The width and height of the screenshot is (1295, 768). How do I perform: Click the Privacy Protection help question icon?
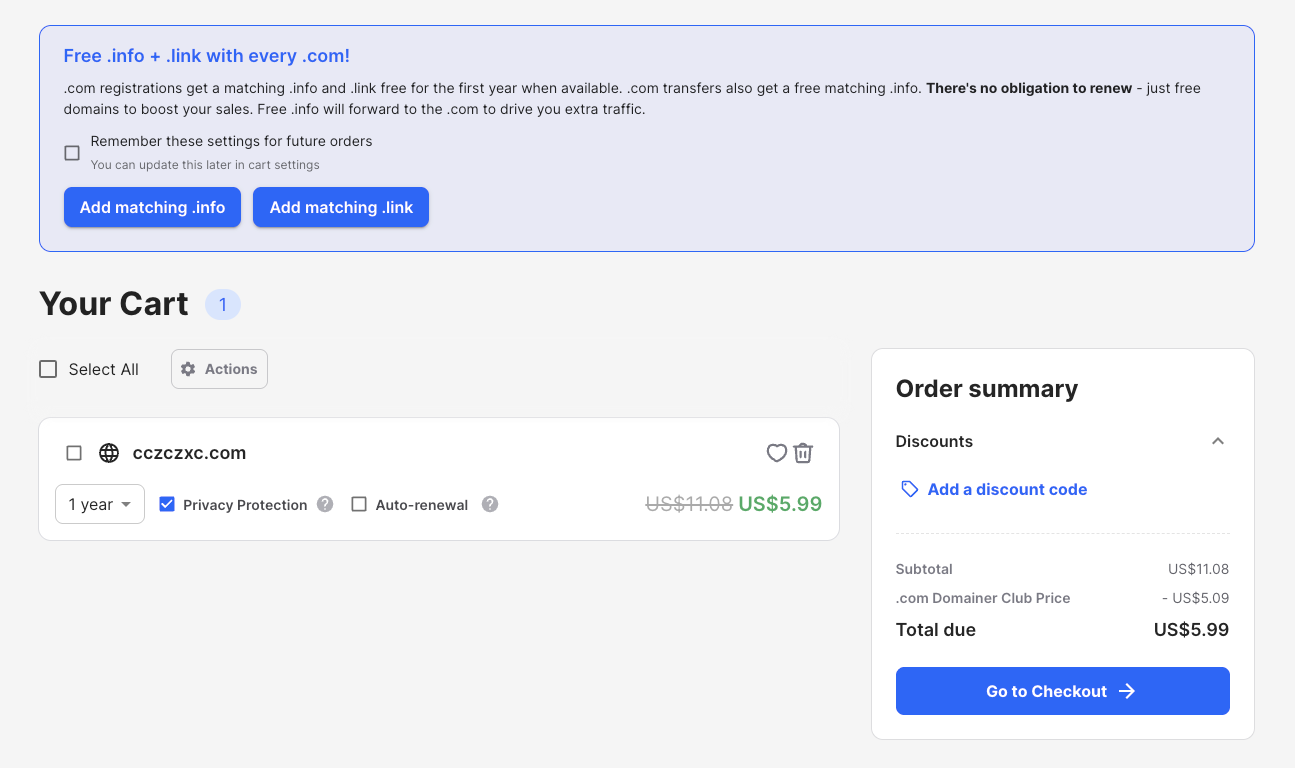pyautogui.click(x=325, y=504)
